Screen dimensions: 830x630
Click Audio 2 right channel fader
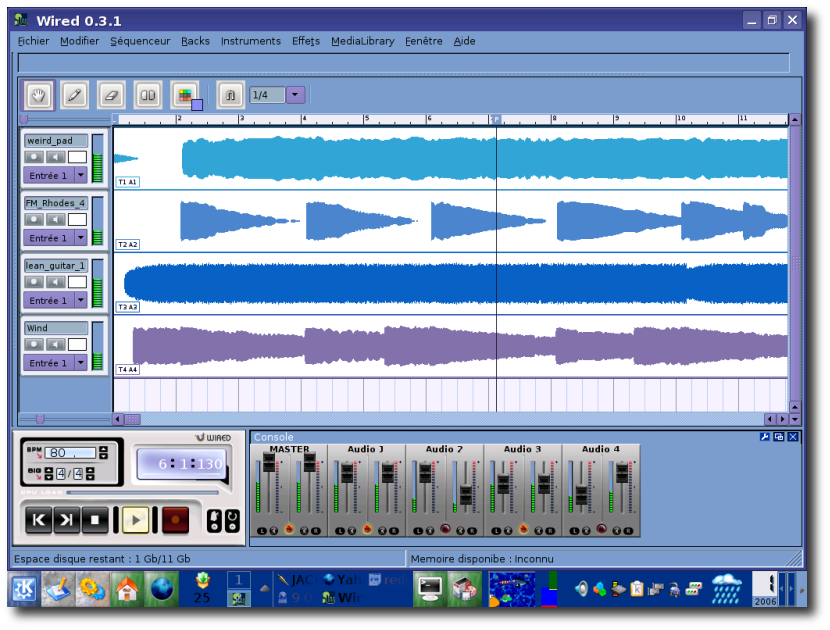pyautogui.click(x=466, y=495)
